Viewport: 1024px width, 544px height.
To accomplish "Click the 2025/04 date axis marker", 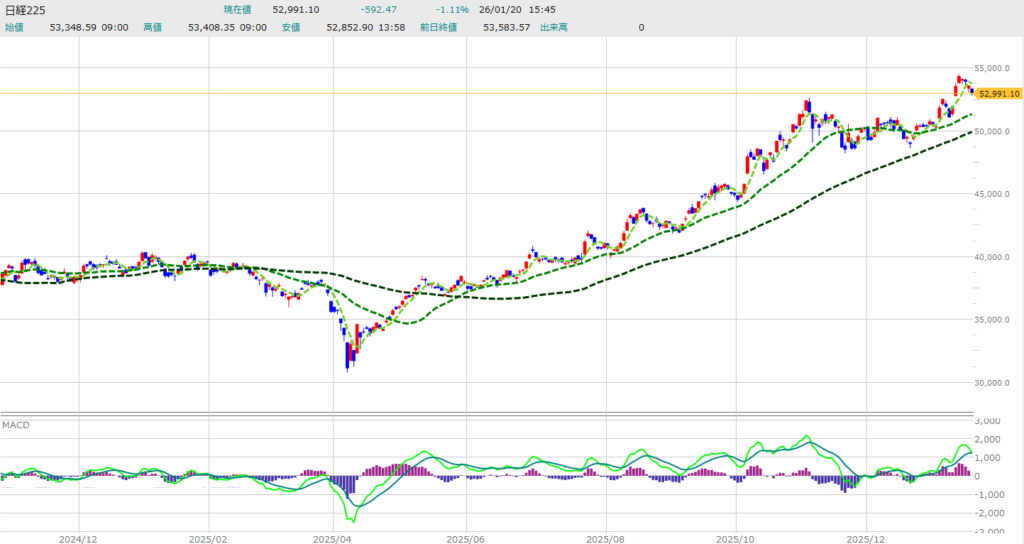I will [338, 536].
